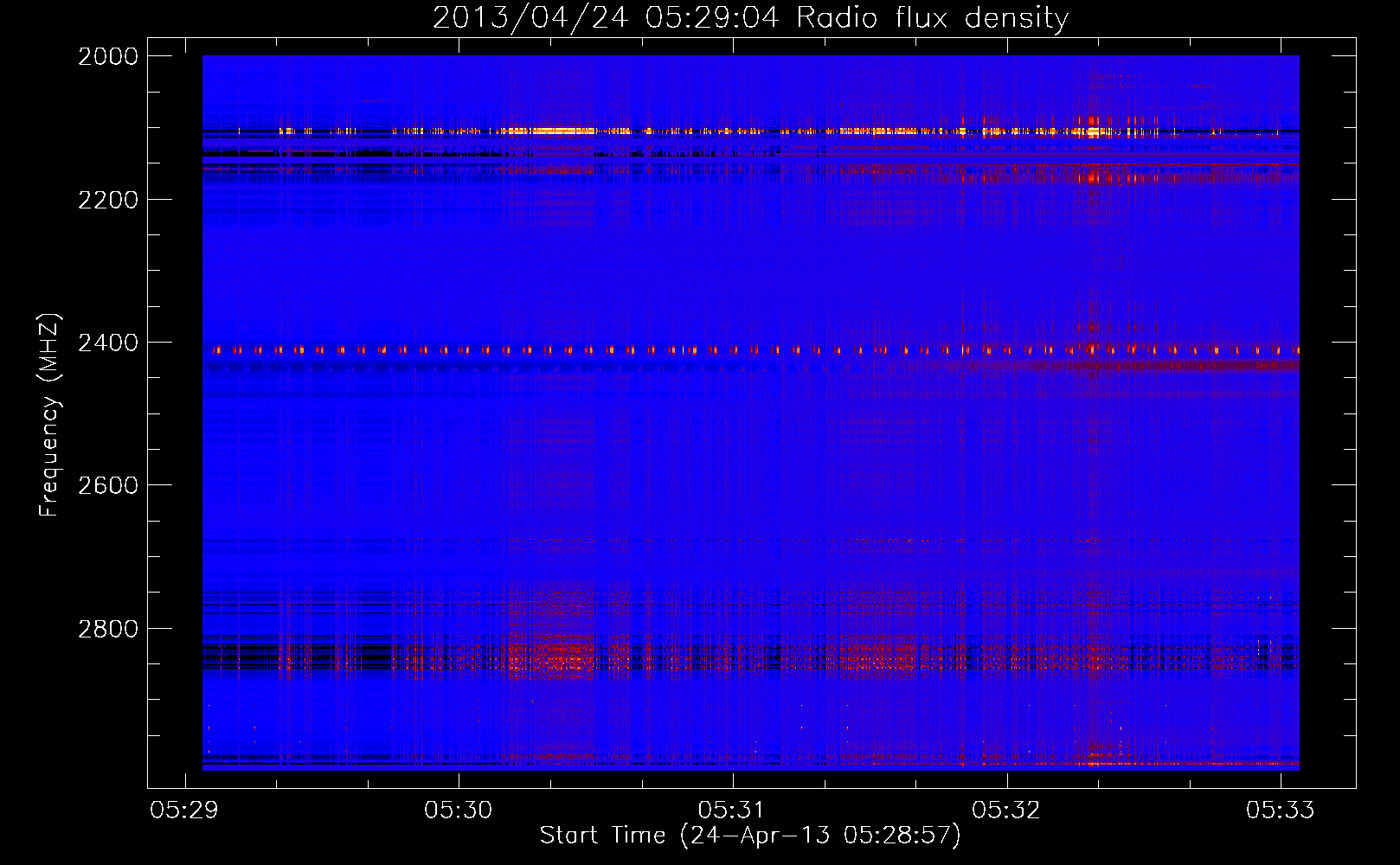The height and width of the screenshot is (865, 1400).
Task: Click the 05:31 time tick label
Action: [732, 810]
